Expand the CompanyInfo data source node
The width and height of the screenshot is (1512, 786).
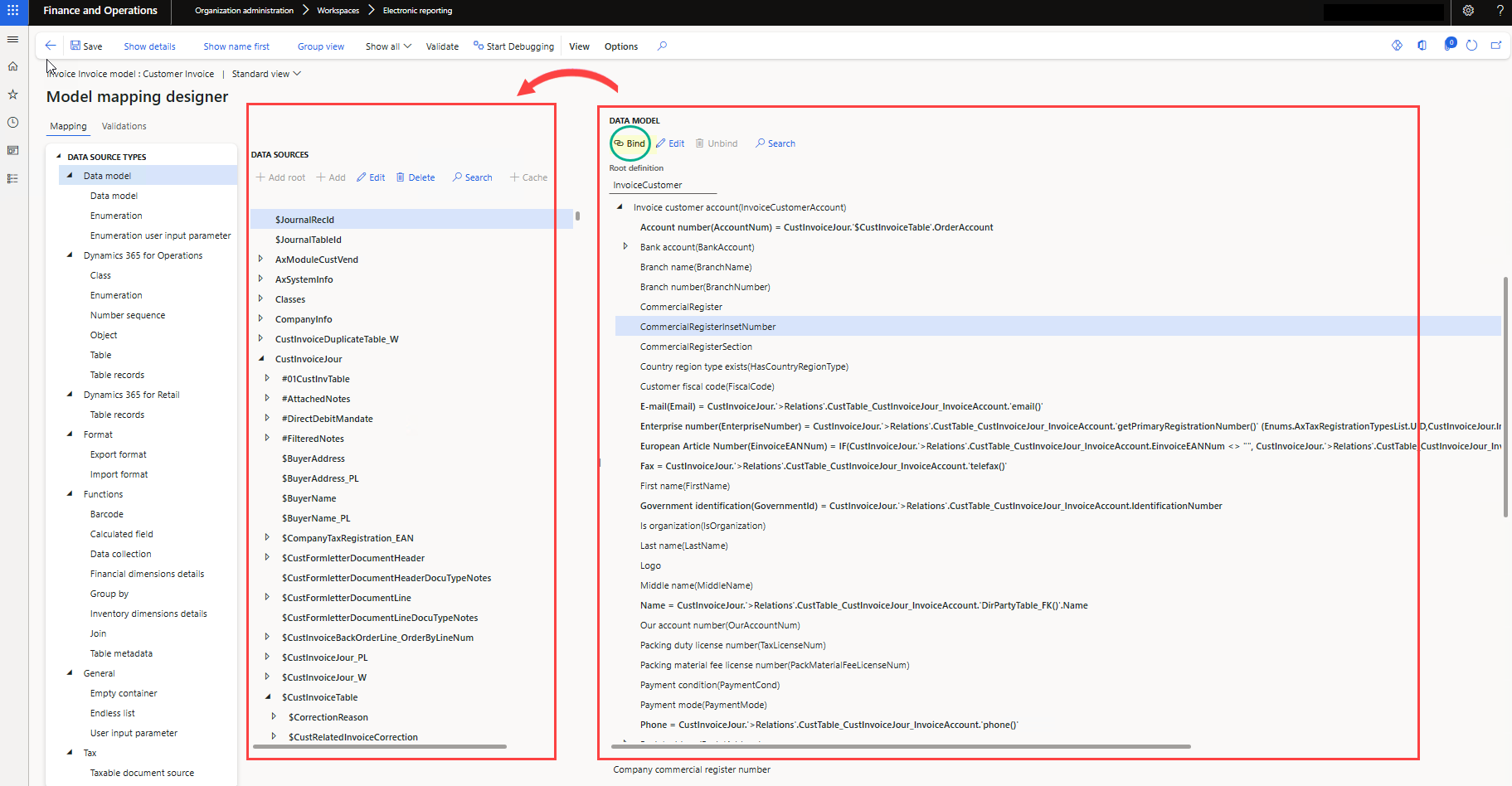(x=260, y=319)
